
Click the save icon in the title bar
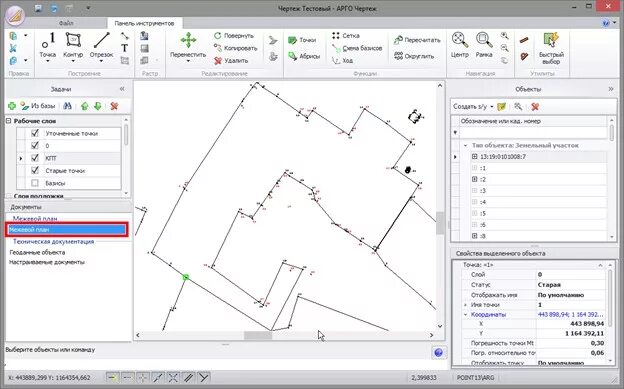(38, 8)
